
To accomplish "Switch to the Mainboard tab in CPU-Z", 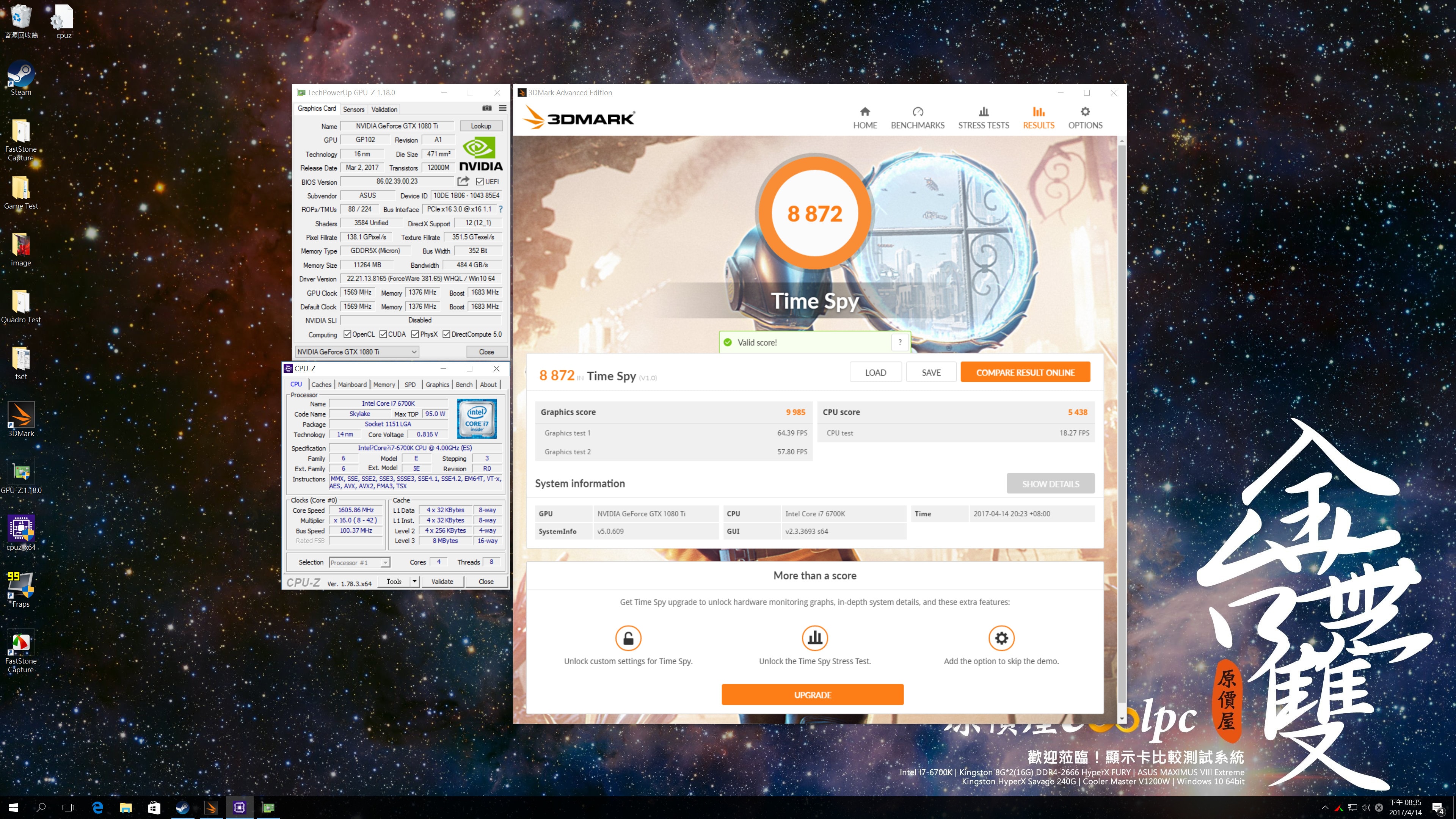I will point(352,384).
